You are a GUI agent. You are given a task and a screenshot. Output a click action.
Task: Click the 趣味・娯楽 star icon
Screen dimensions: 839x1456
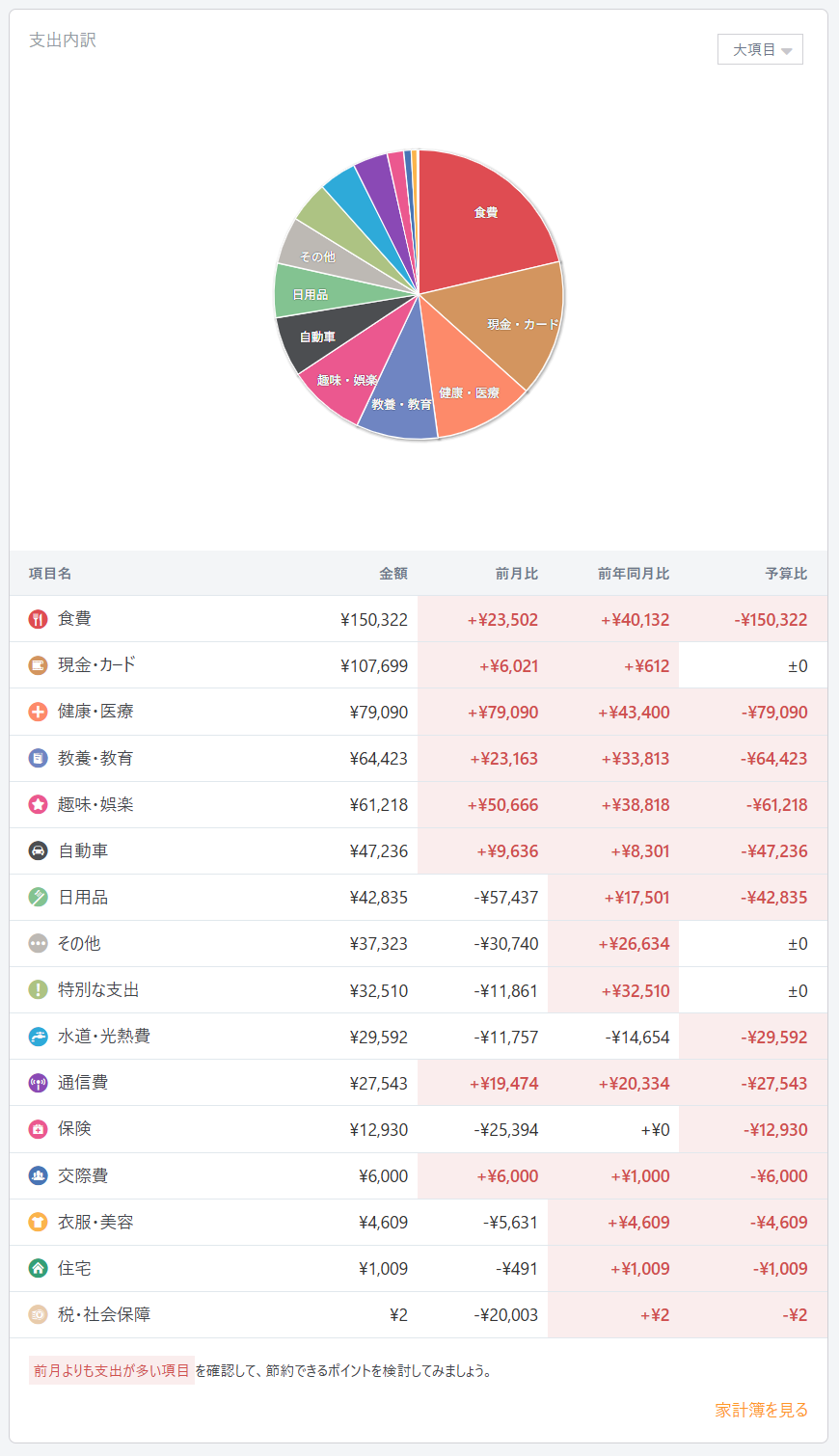click(x=39, y=804)
